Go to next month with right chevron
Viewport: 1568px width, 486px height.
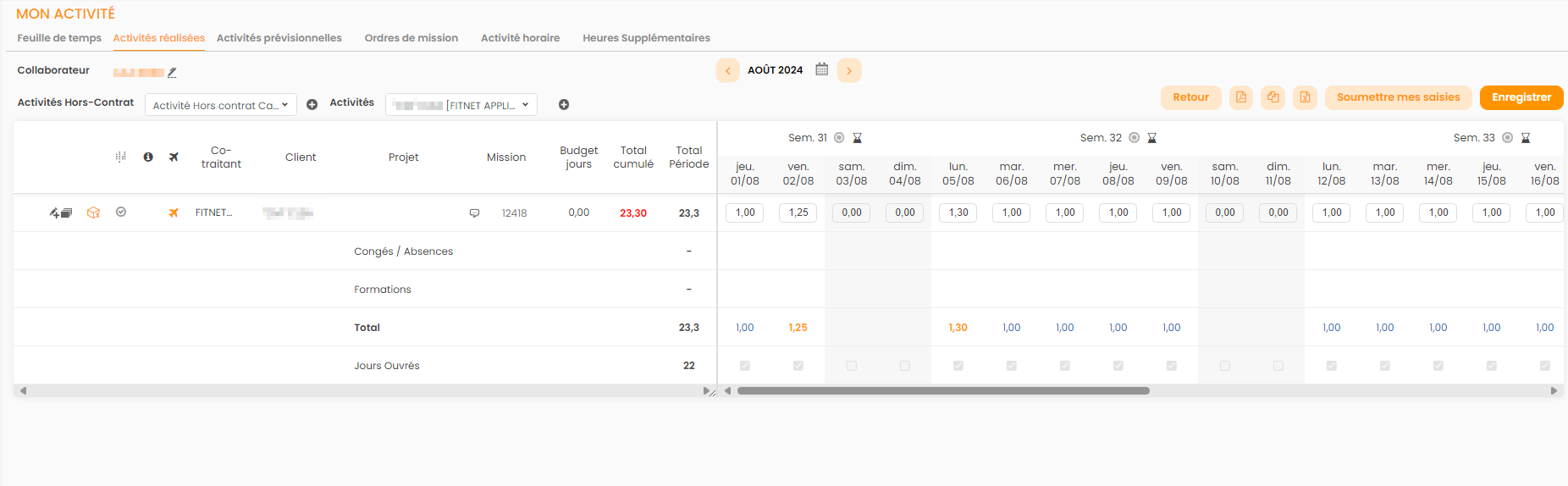pos(849,70)
